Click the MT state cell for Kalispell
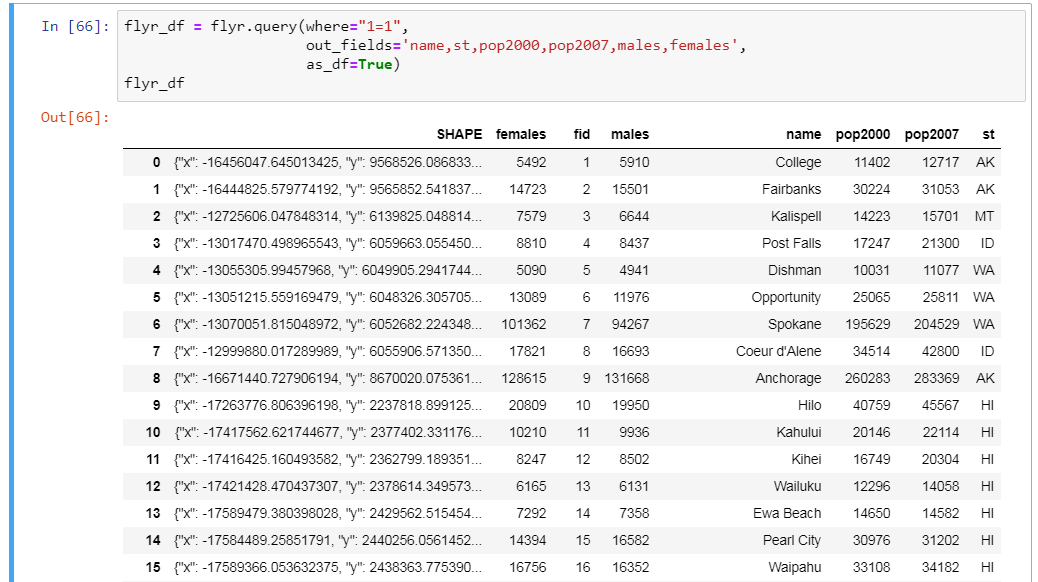This screenshot has height=582, width=1038. coord(985,216)
